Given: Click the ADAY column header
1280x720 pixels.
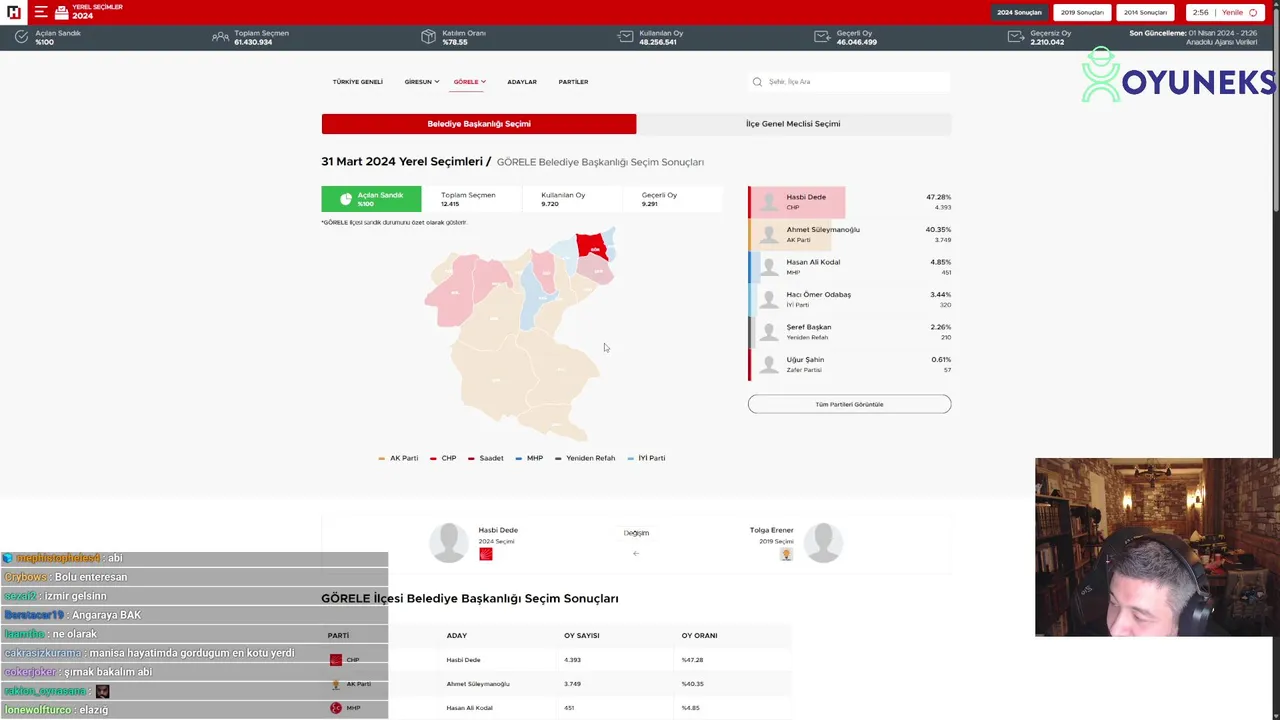Looking at the screenshot, I should pyautogui.click(x=457, y=636).
